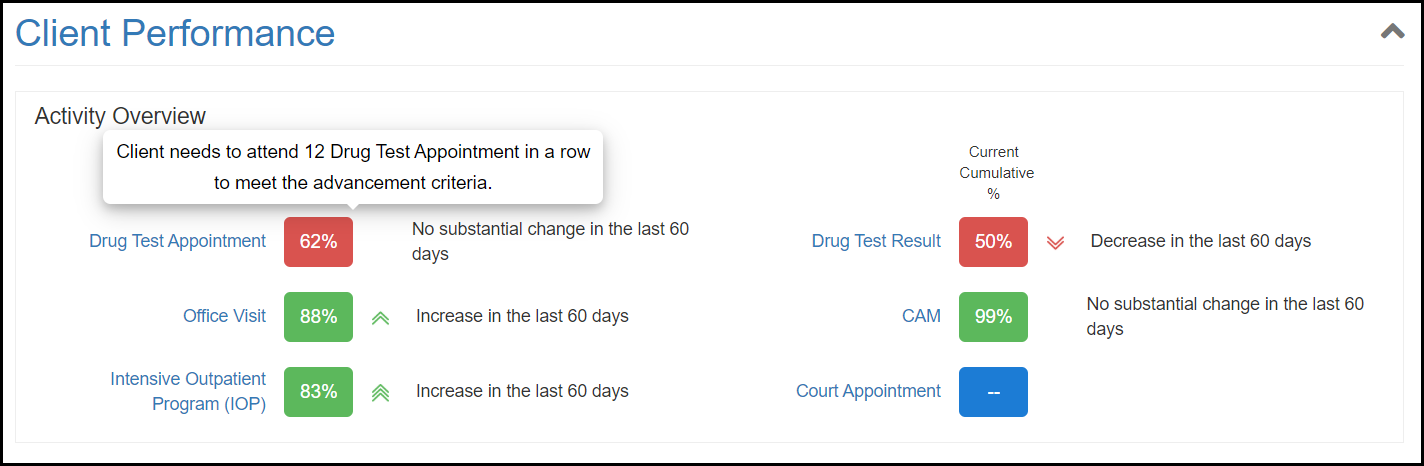This screenshot has width=1424, height=466.
Task: Click the red 50% Drug Test Result badge
Action: point(993,242)
